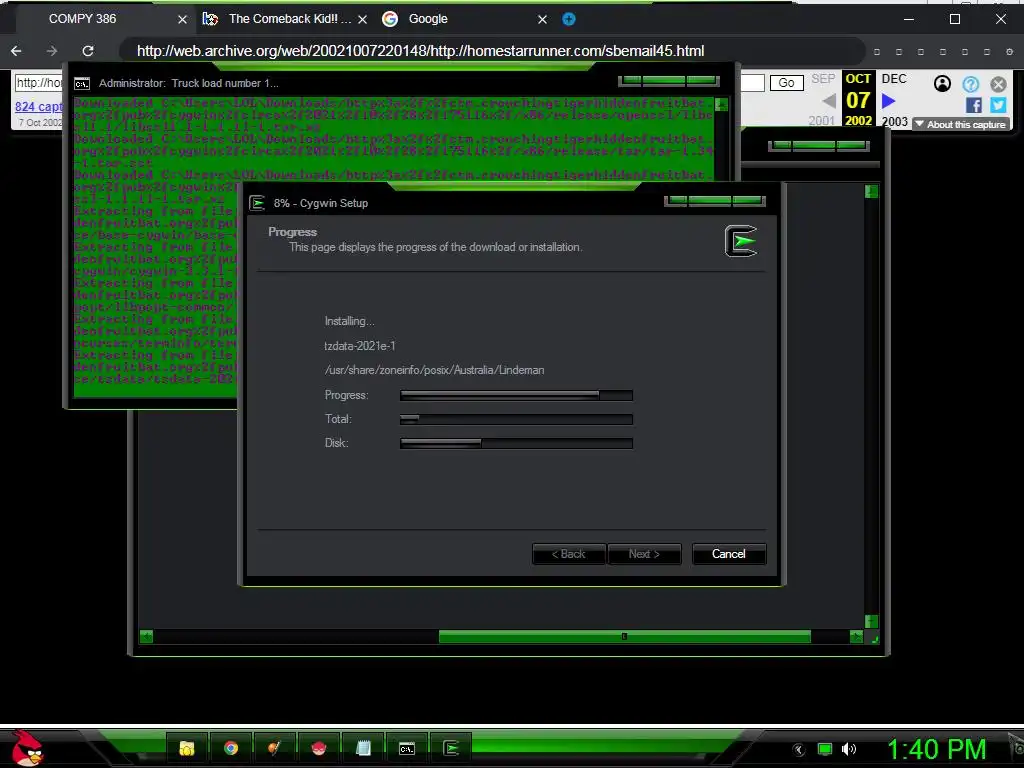Select the DEC month capture
1024x768 pixels.
pos(894,79)
